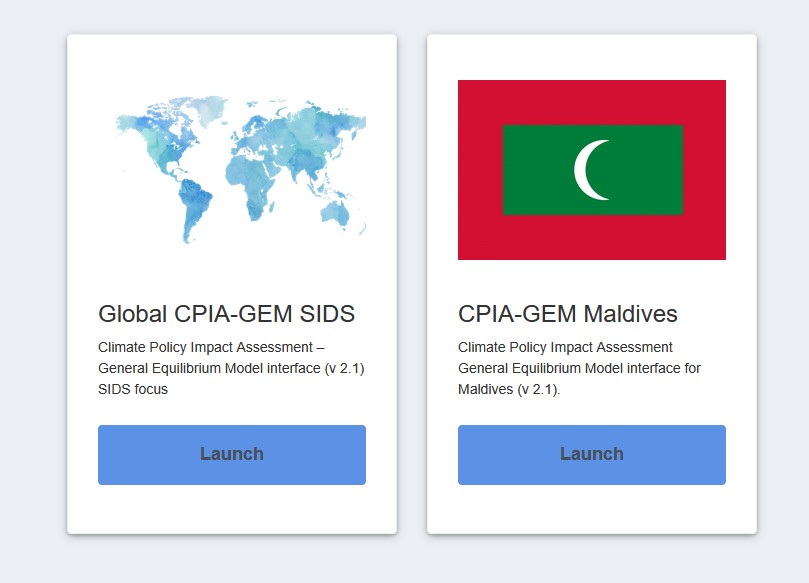Launch the Global CPIA-GEM SIDS app
The width and height of the screenshot is (809, 583).
(231, 454)
